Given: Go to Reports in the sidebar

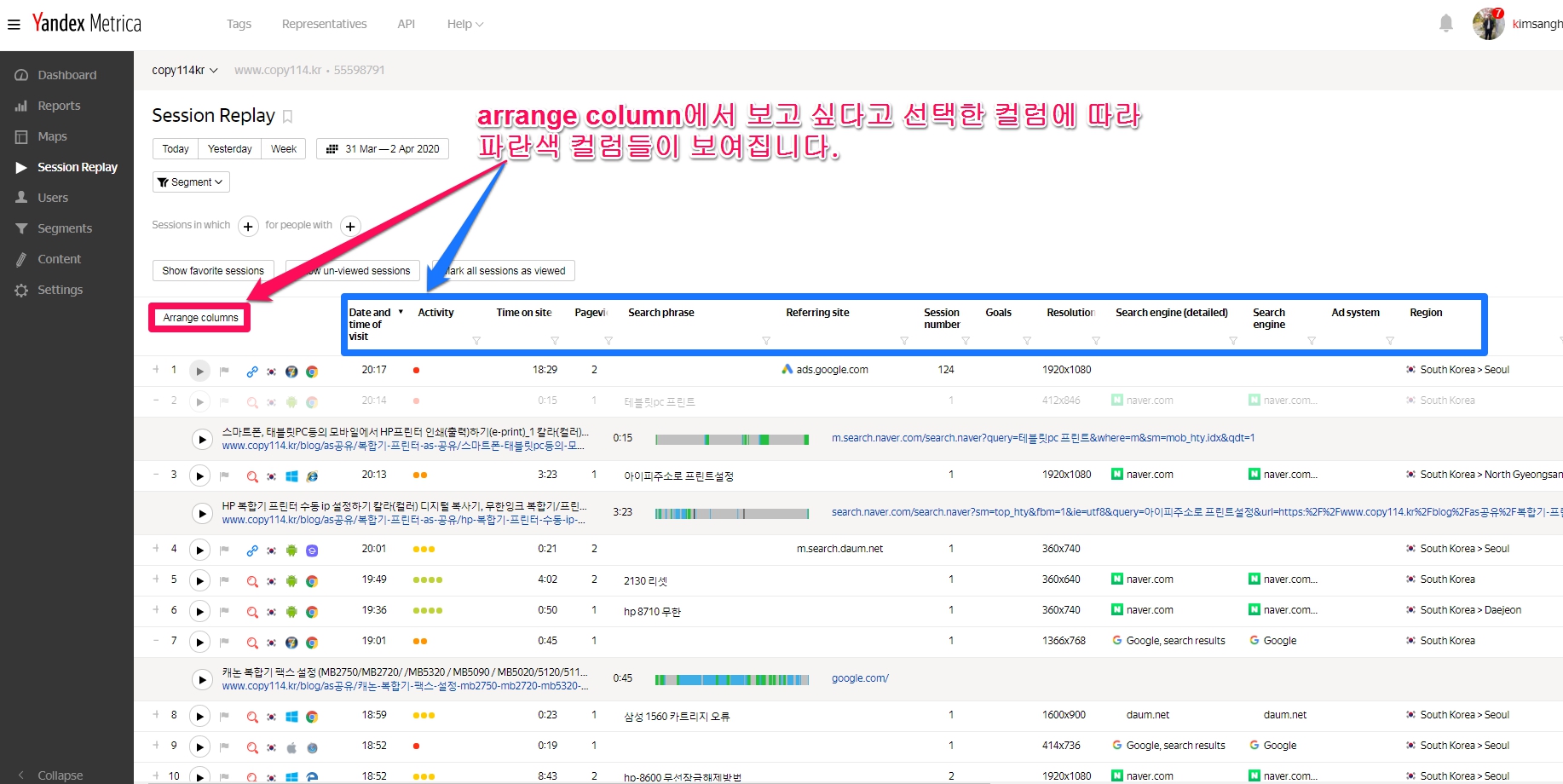Looking at the screenshot, I should point(59,106).
